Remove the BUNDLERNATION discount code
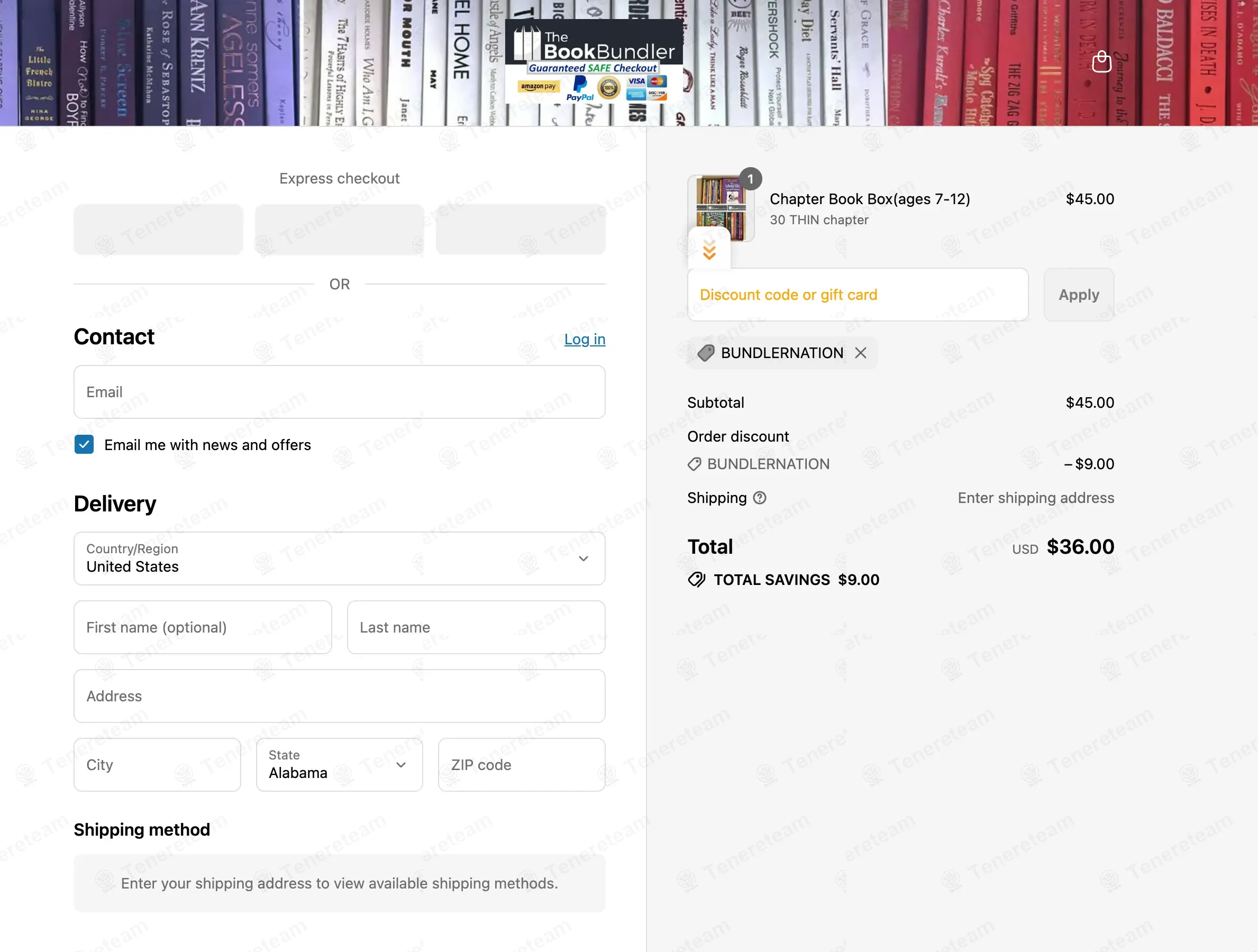Screen dimensions: 1258x952 click(861, 353)
